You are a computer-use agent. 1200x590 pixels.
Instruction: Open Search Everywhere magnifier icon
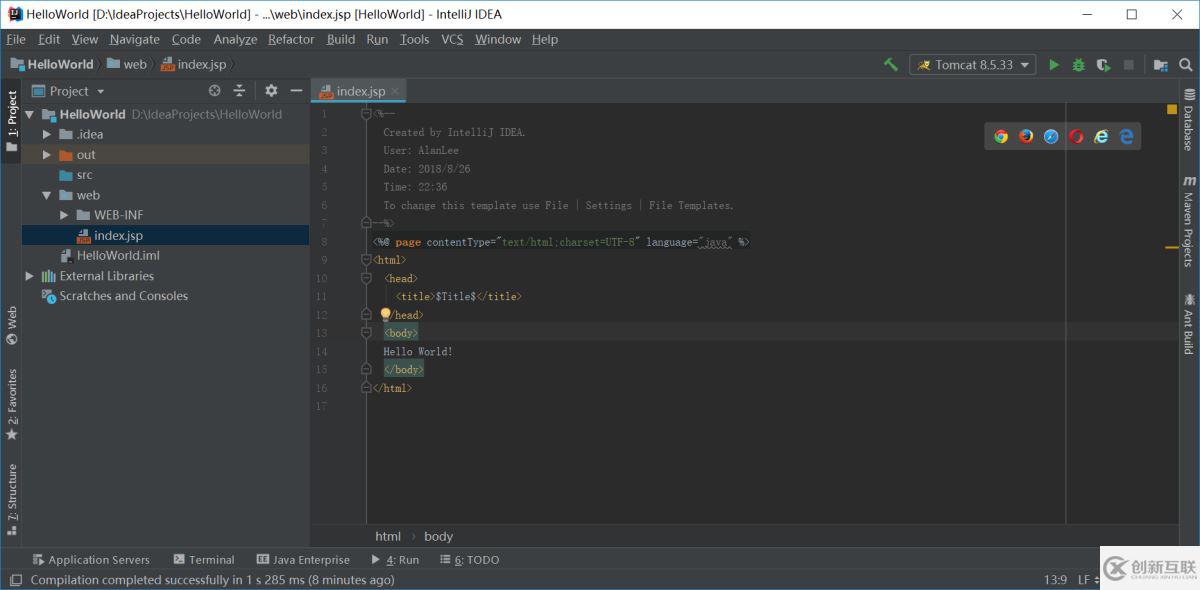(1185, 64)
